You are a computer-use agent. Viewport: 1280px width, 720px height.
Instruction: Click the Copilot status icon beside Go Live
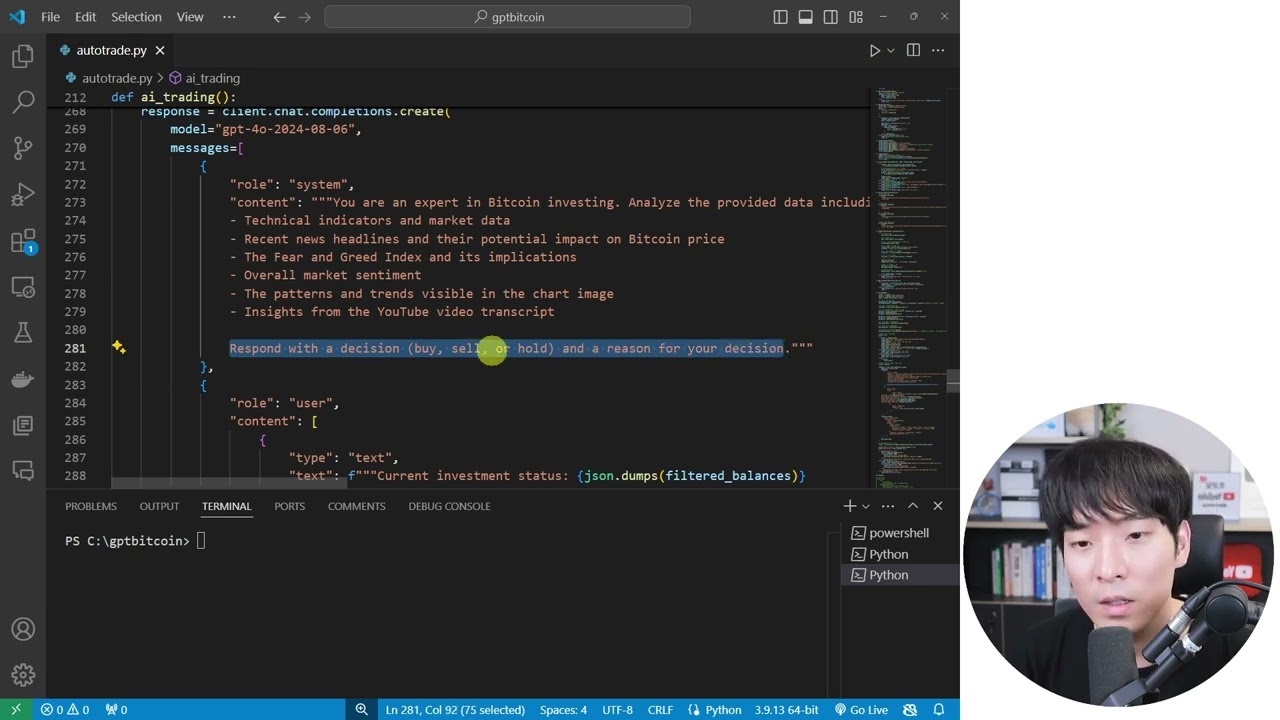910,709
